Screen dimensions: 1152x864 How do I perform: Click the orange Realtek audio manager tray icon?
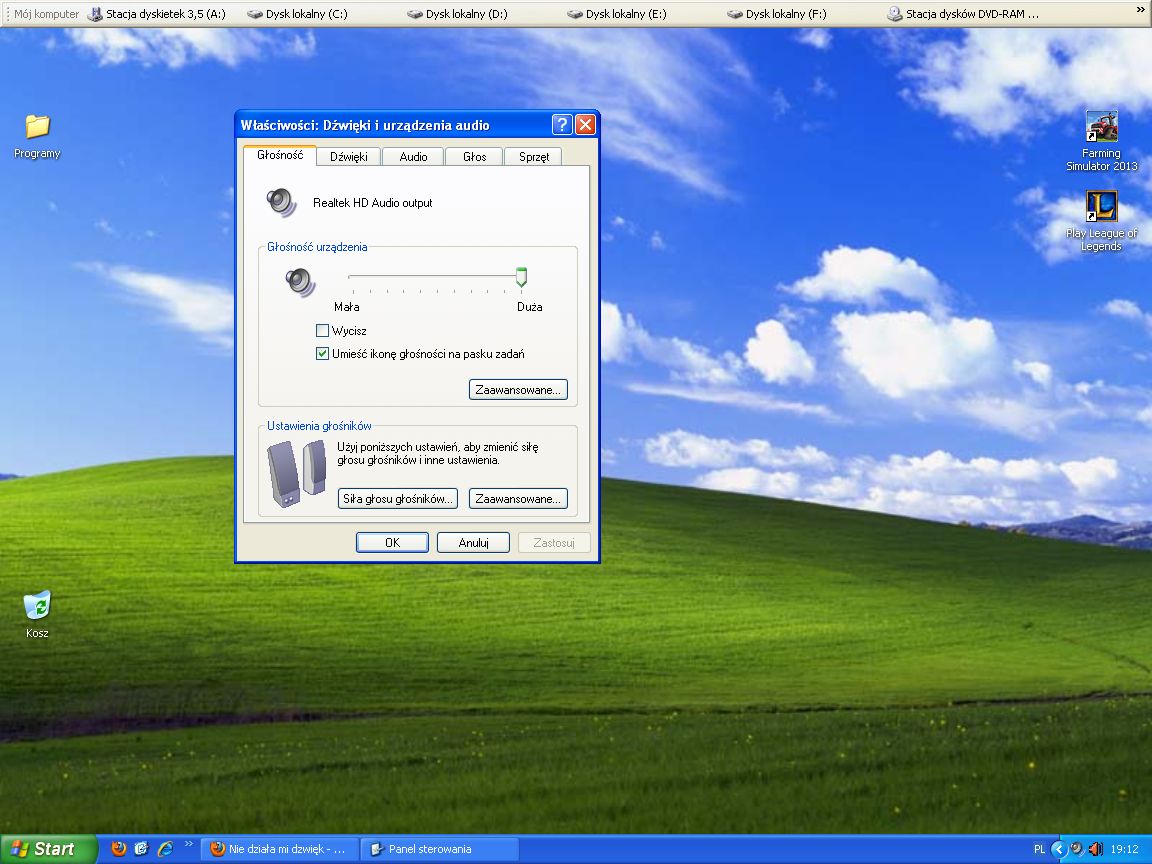point(1095,849)
